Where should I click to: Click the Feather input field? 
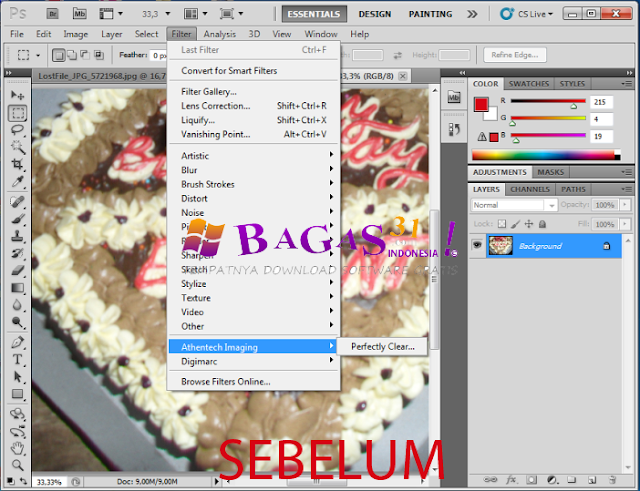tap(159, 55)
